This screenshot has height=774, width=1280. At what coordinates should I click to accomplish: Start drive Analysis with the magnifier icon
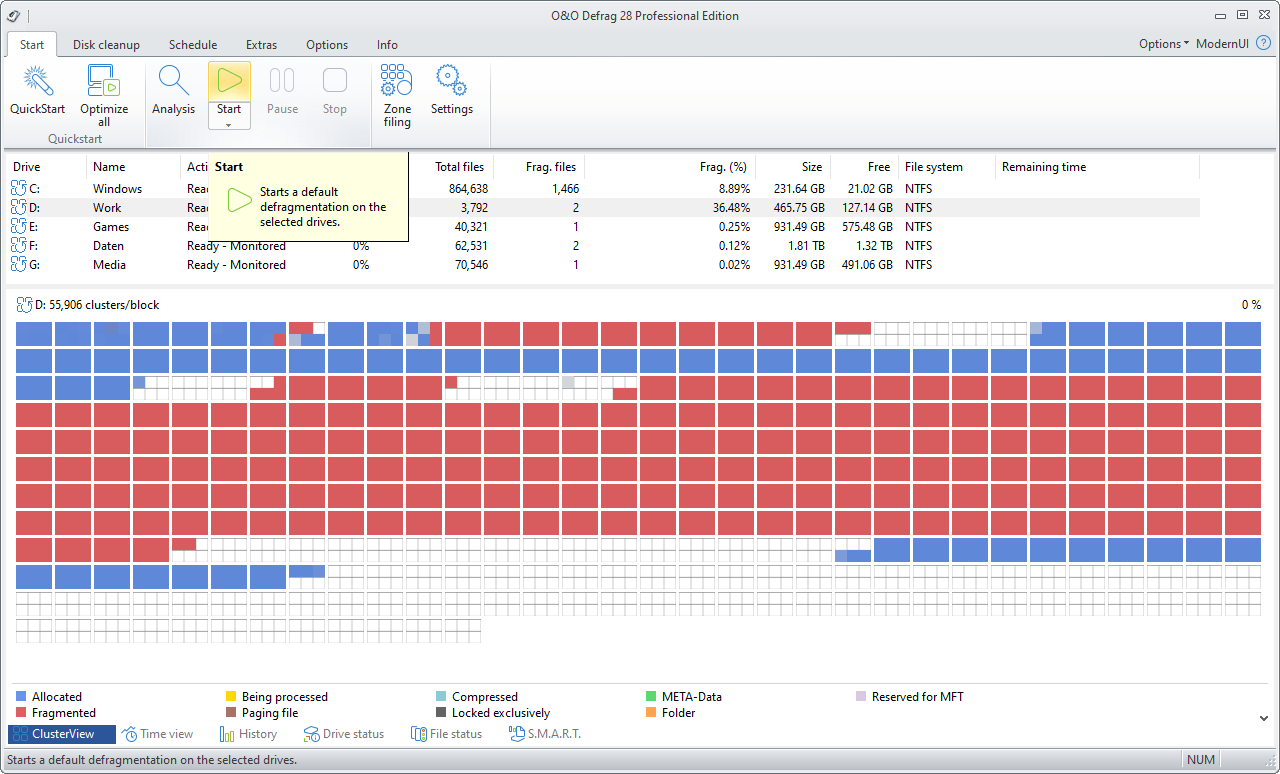[x=173, y=81]
